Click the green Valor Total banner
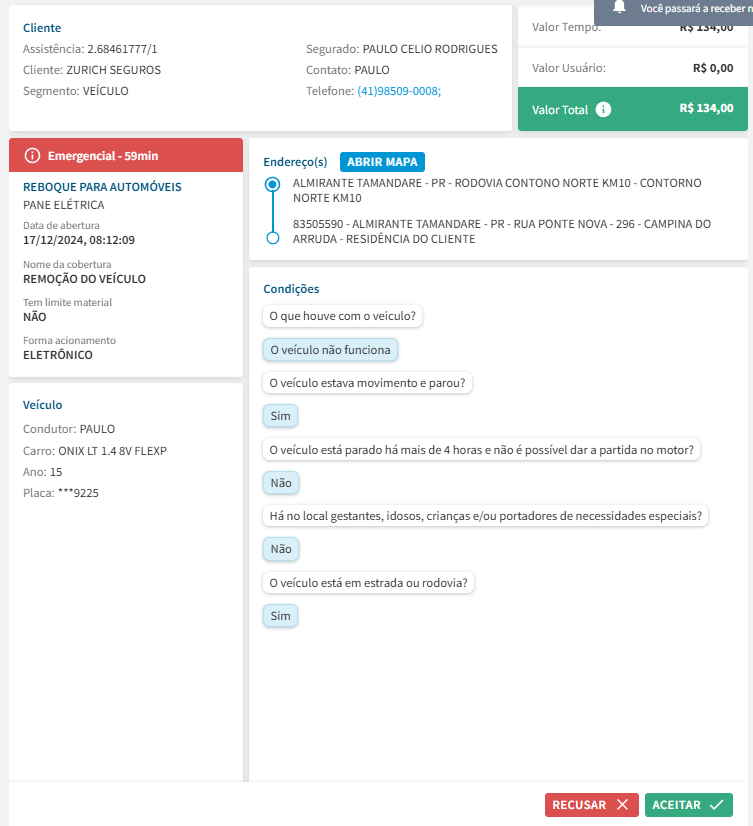This screenshot has height=826, width=753. 632,109
